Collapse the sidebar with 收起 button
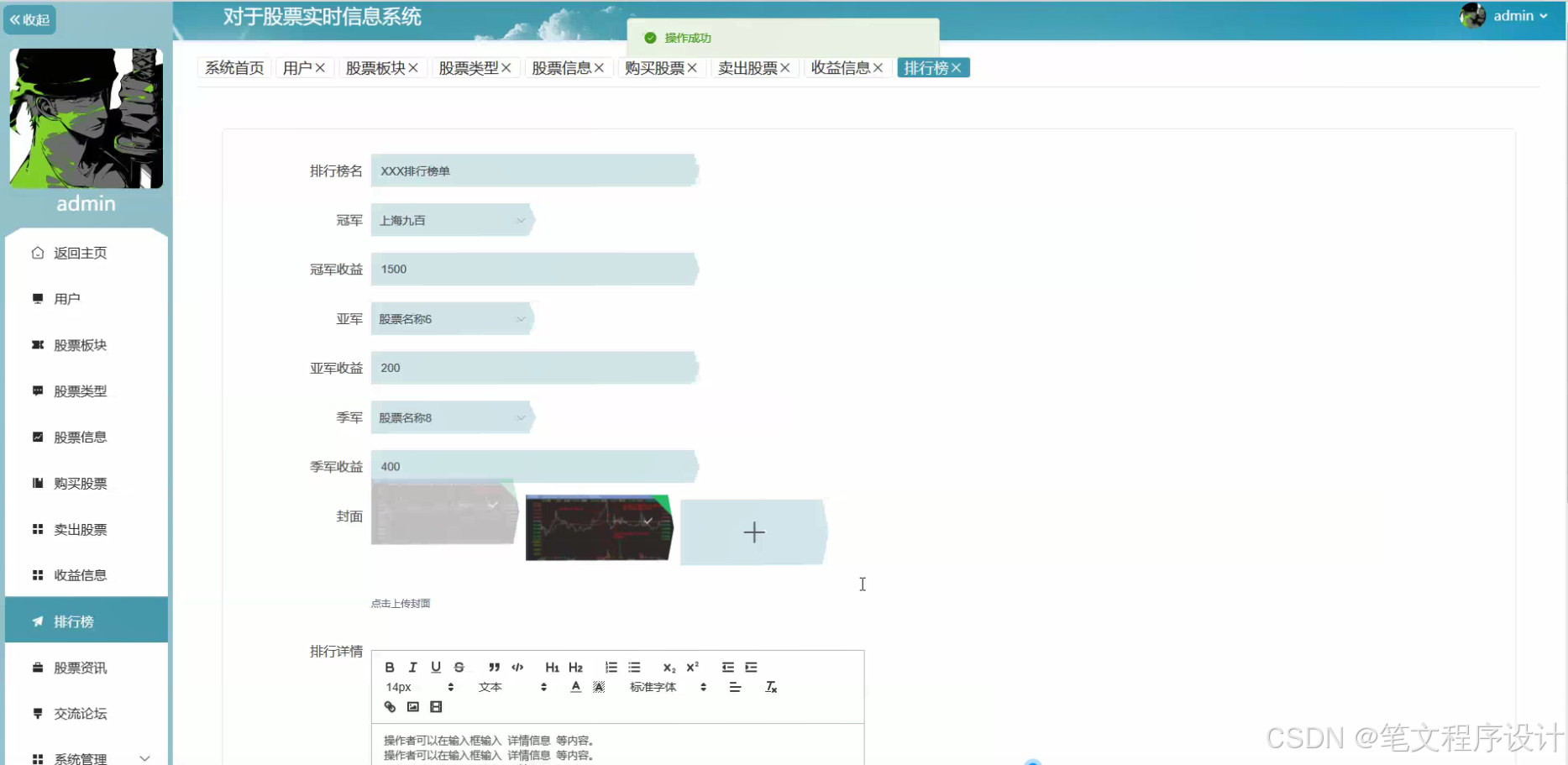 pyautogui.click(x=29, y=19)
